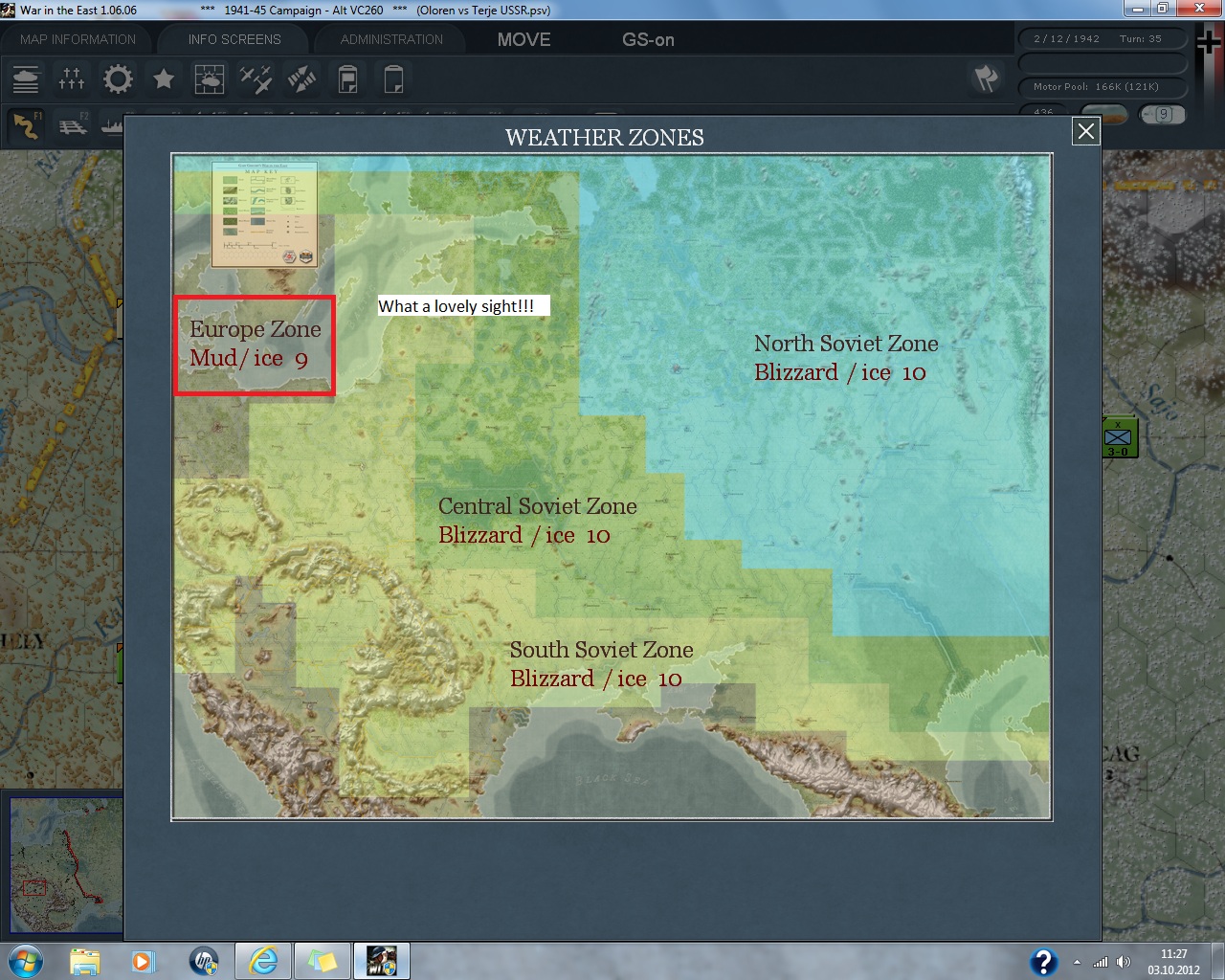Switch to the Map Information tab
This screenshot has width=1225, height=980.
coord(78,39)
